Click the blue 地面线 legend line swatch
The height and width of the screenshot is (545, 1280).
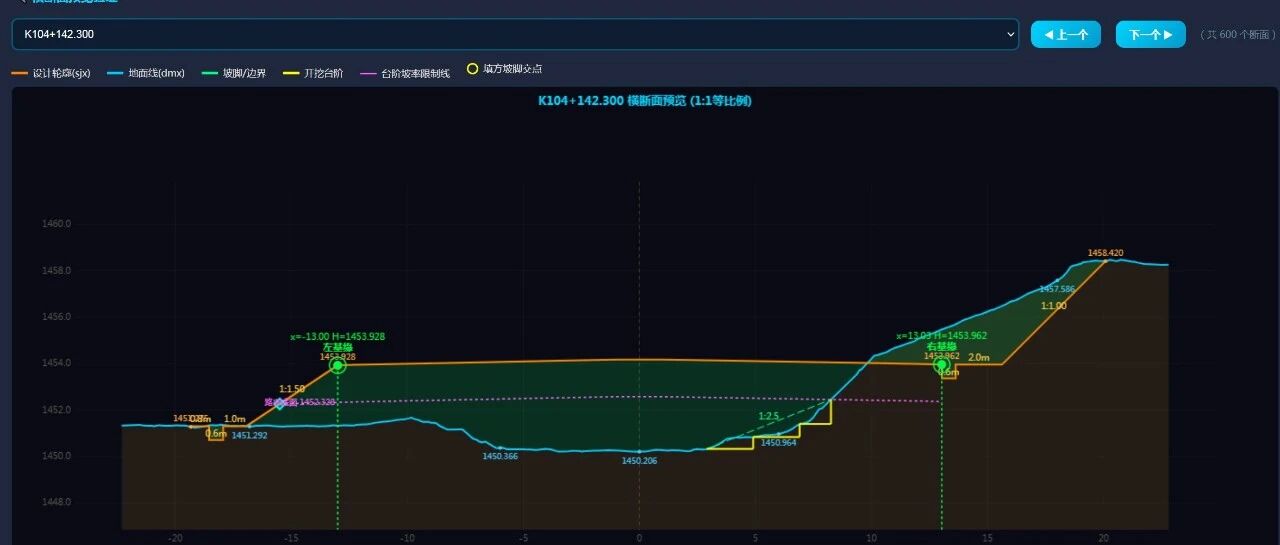point(114,73)
